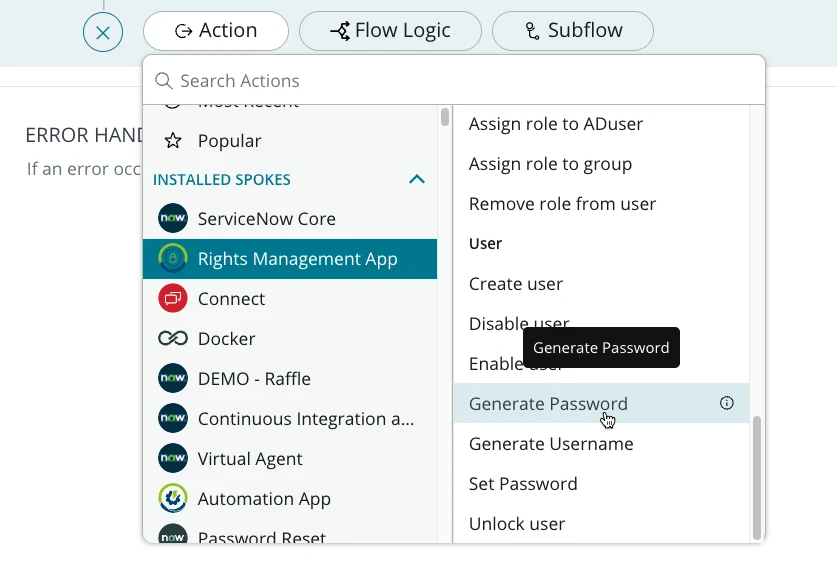The width and height of the screenshot is (837, 571).
Task: Choose the Generate Password action
Action: (x=602, y=403)
